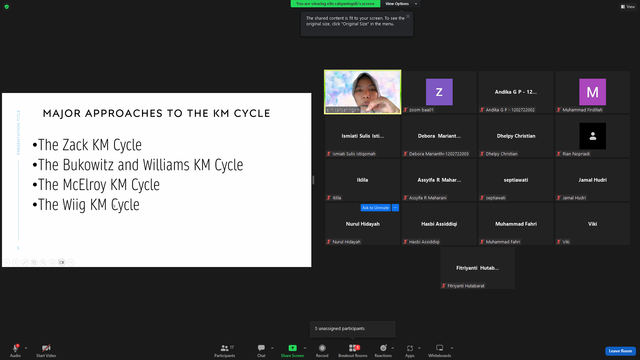Screen dimensions: 640x360
Task: Click the muted mic icon beside septiawati's name
Action: (x=482, y=198)
